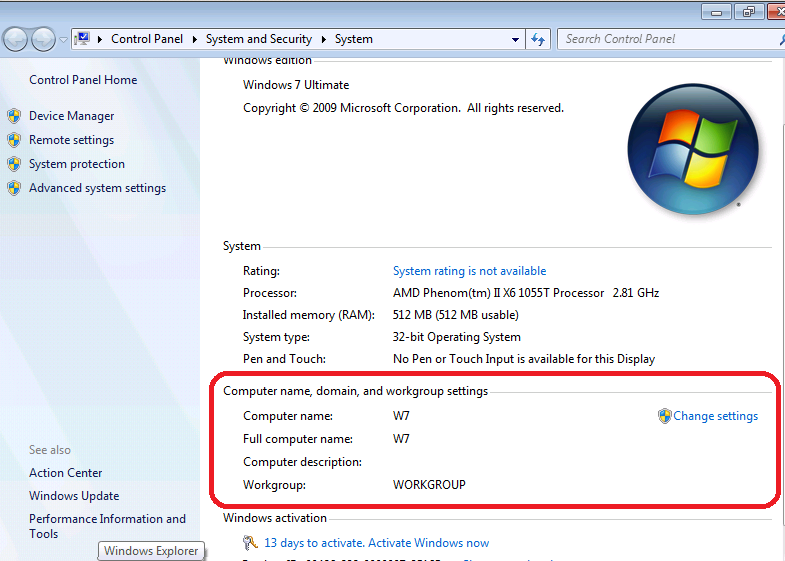The image size is (785, 561).
Task: Click the Back navigation arrow button
Action: (x=16, y=39)
